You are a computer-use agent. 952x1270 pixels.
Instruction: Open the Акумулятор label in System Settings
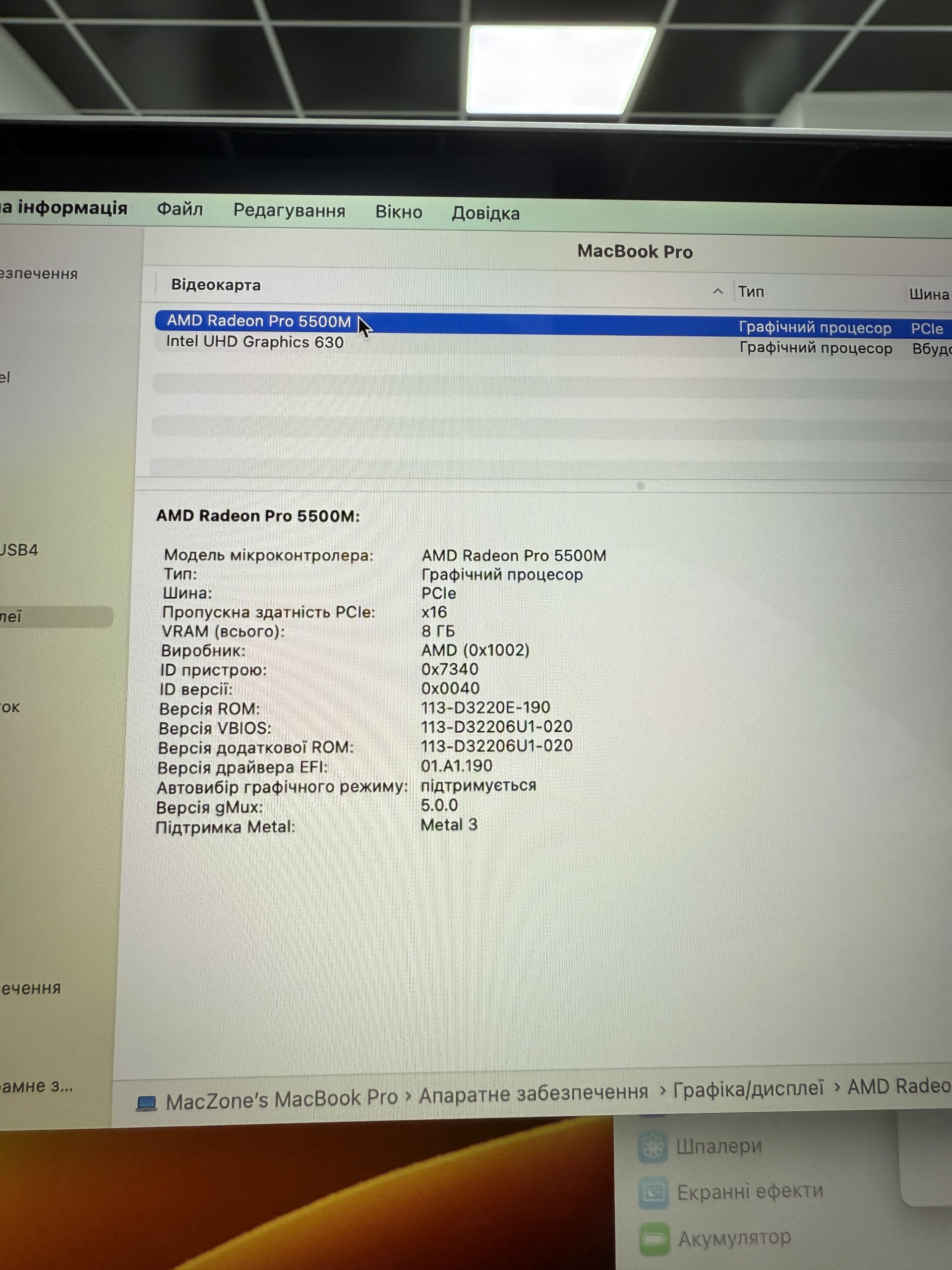pos(734,1238)
